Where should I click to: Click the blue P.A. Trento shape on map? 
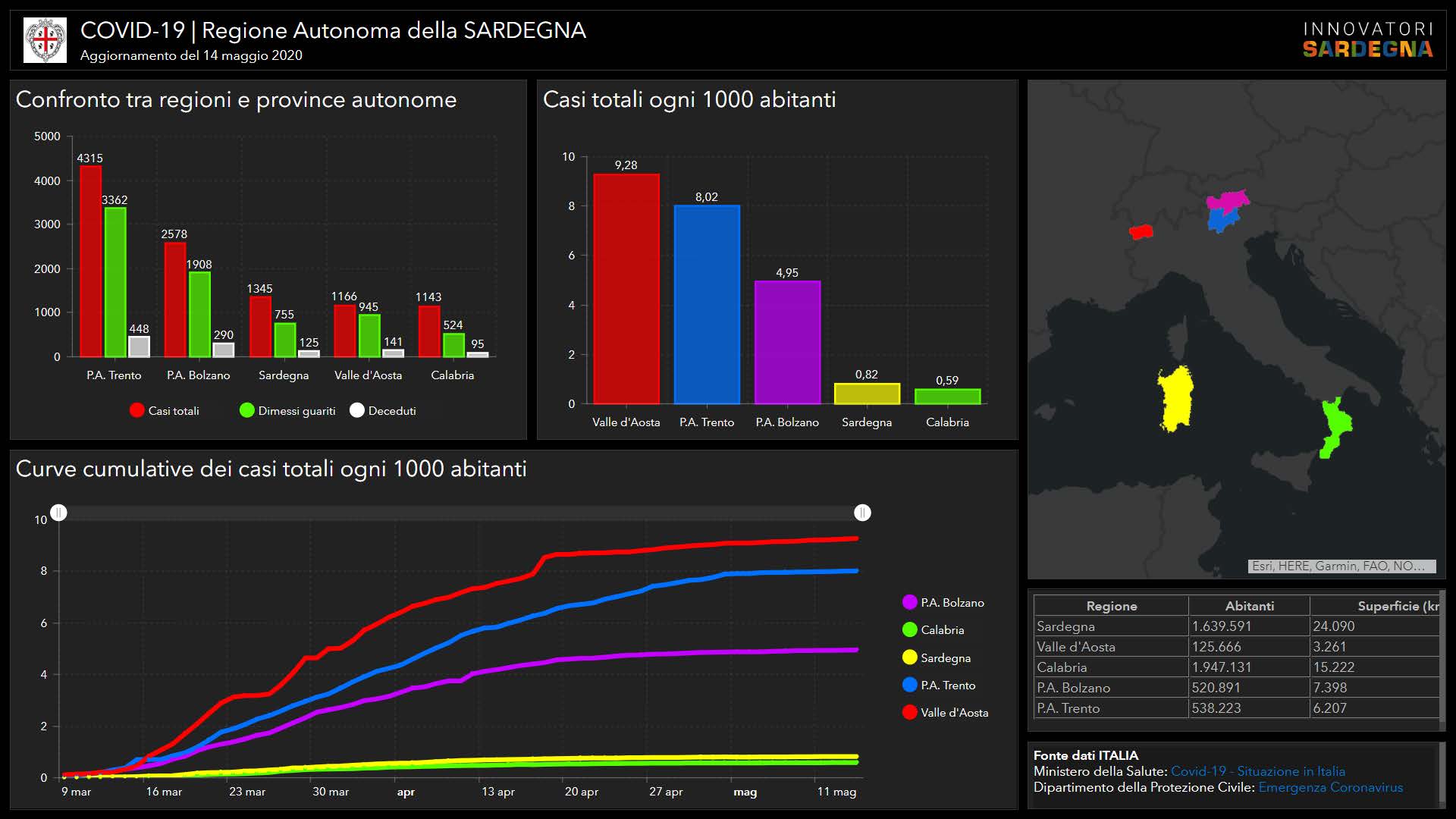click(x=1220, y=220)
